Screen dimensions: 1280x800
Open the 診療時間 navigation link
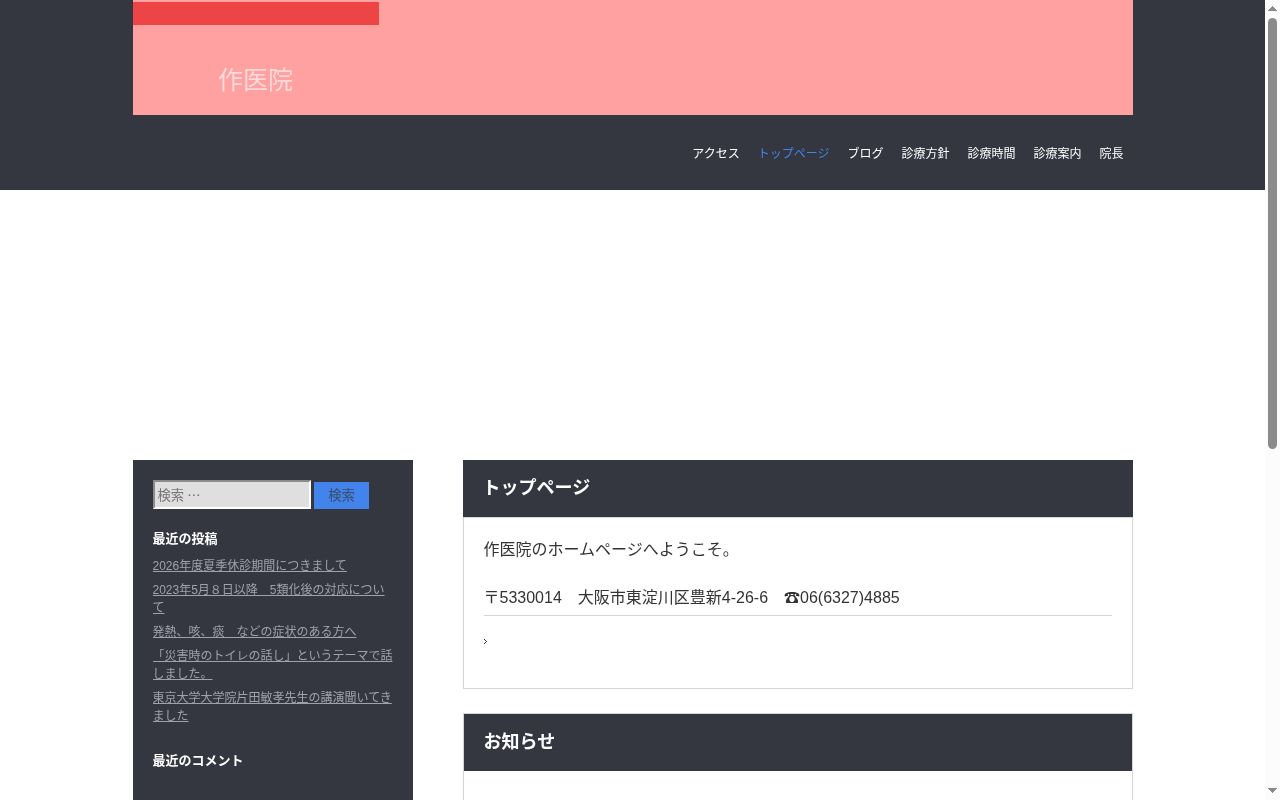(991, 153)
